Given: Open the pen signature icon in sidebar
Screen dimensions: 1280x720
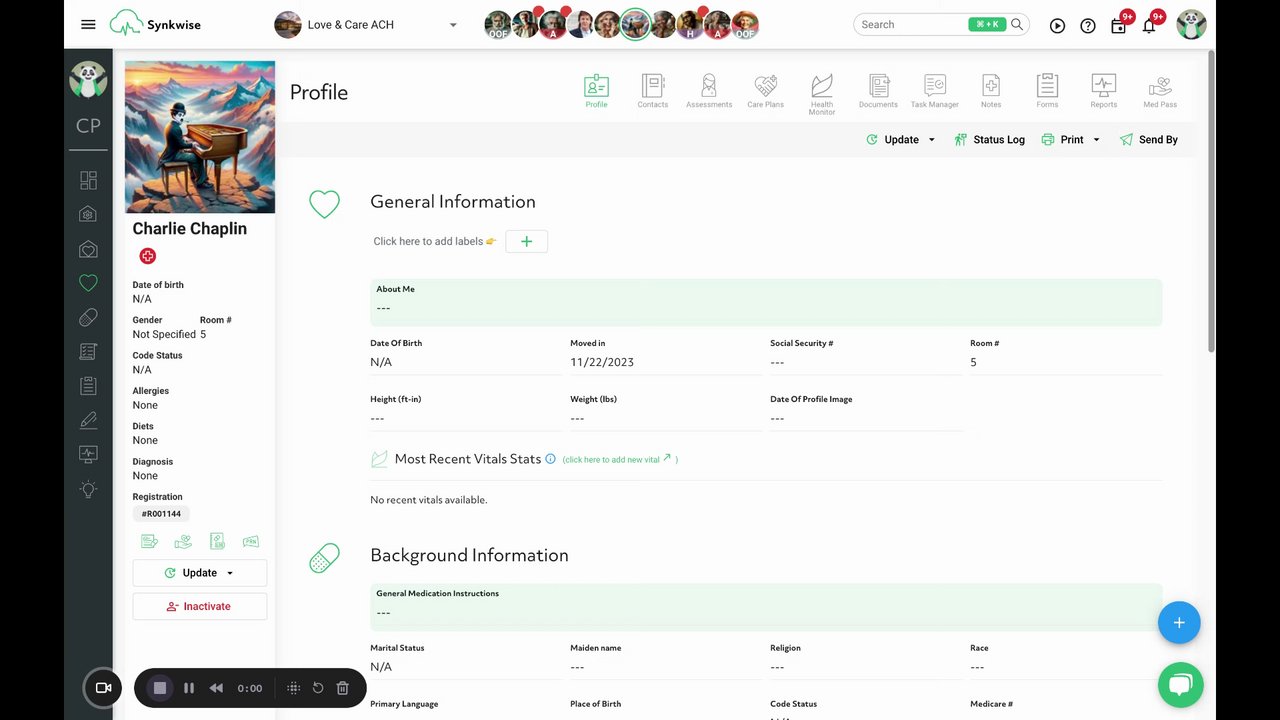Looking at the screenshot, I should click(88, 420).
